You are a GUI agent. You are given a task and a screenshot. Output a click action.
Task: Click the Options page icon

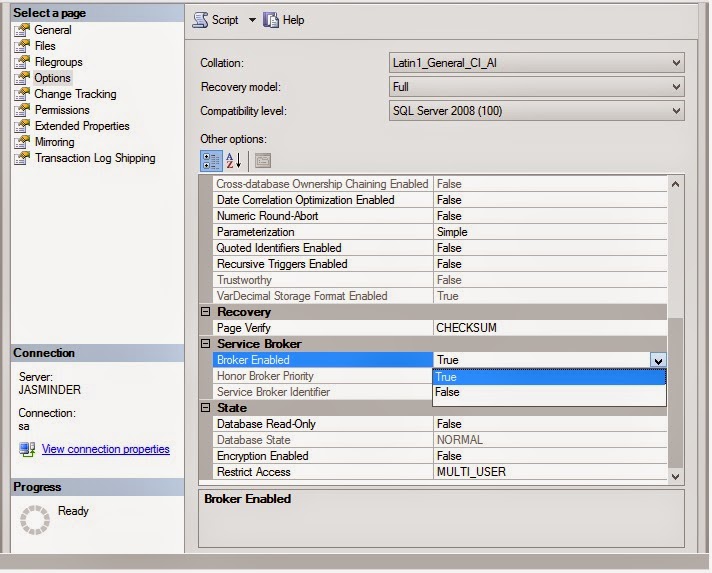pos(22,78)
